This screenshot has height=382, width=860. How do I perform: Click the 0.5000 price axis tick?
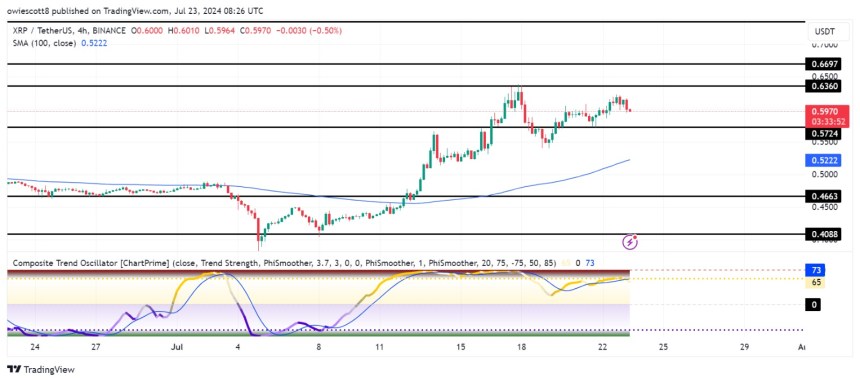(x=824, y=175)
